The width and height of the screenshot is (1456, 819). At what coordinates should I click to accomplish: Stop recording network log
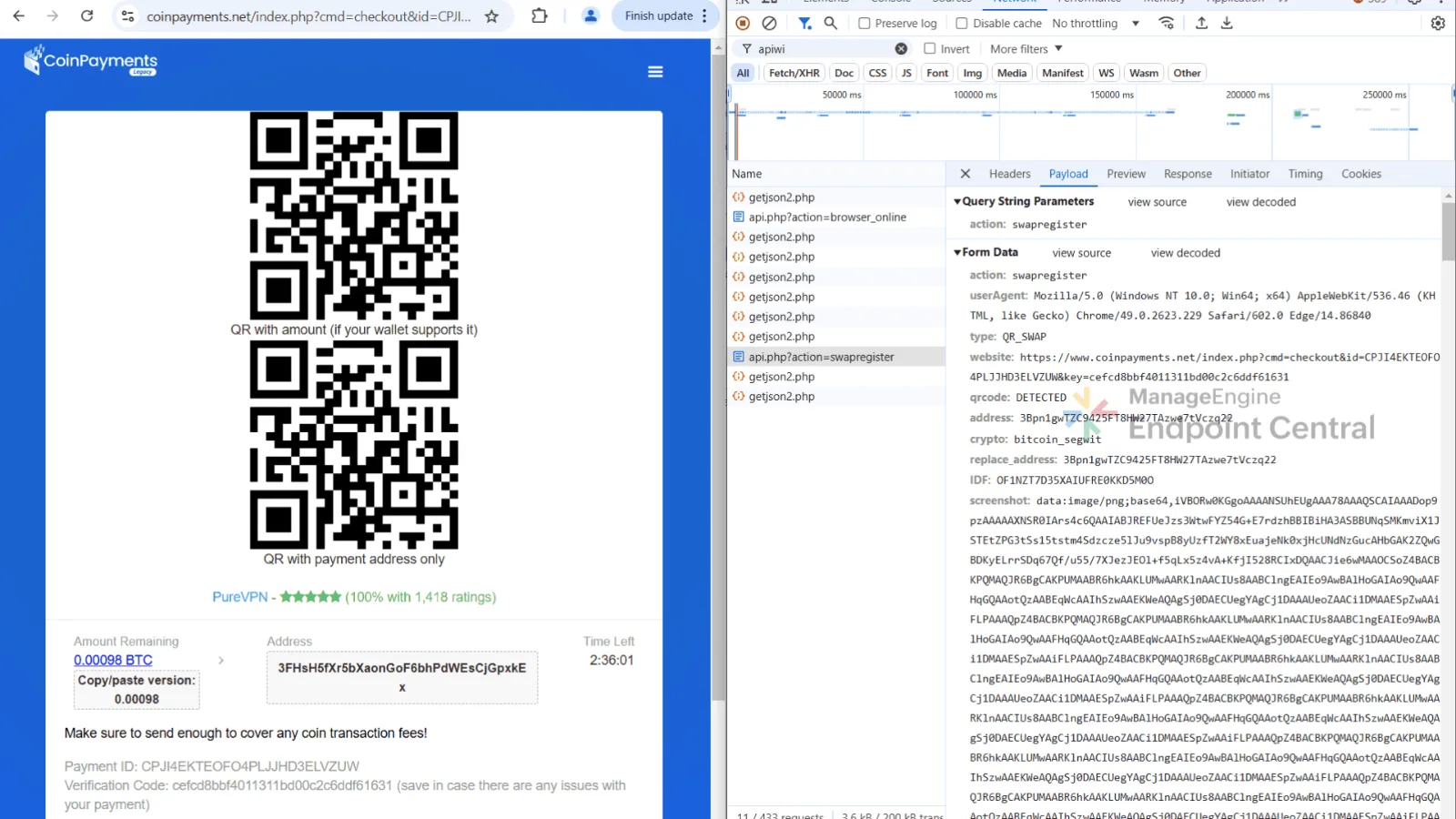[743, 24]
